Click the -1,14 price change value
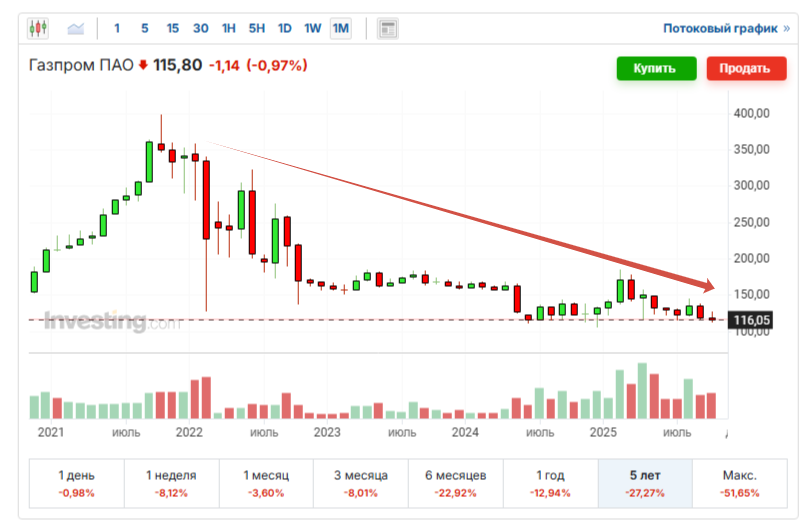This screenshot has height=524, width=808. click(x=224, y=65)
